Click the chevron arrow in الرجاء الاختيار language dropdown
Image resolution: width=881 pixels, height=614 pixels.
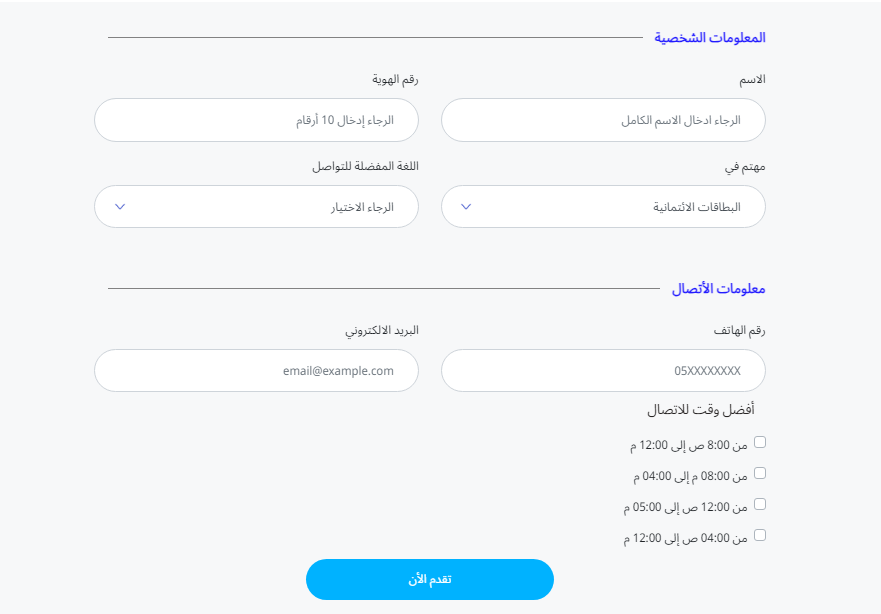point(120,207)
